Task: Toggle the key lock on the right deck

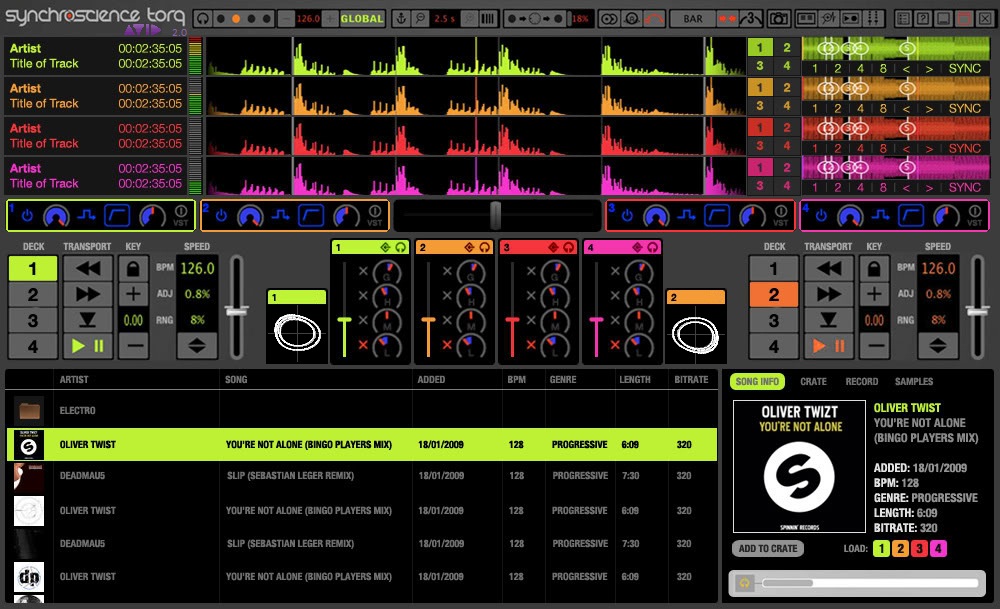Action: point(874,268)
